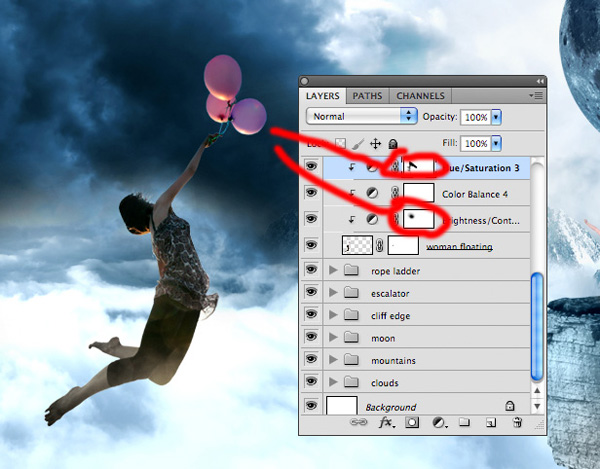The image size is (600, 469).
Task: Click the Link Layers icon at panel bottom
Action: point(359,422)
